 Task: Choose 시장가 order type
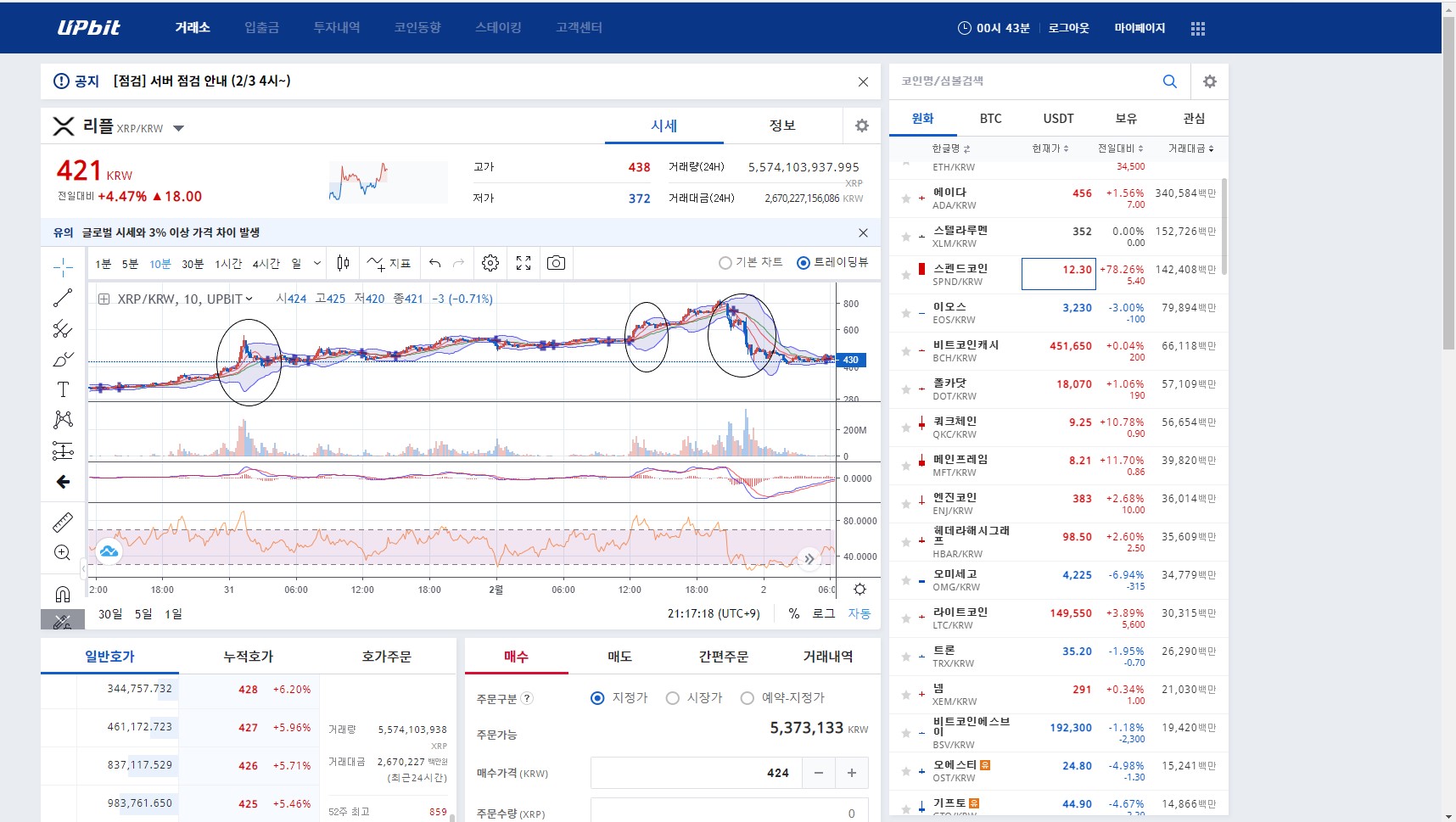tap(673, 698)
